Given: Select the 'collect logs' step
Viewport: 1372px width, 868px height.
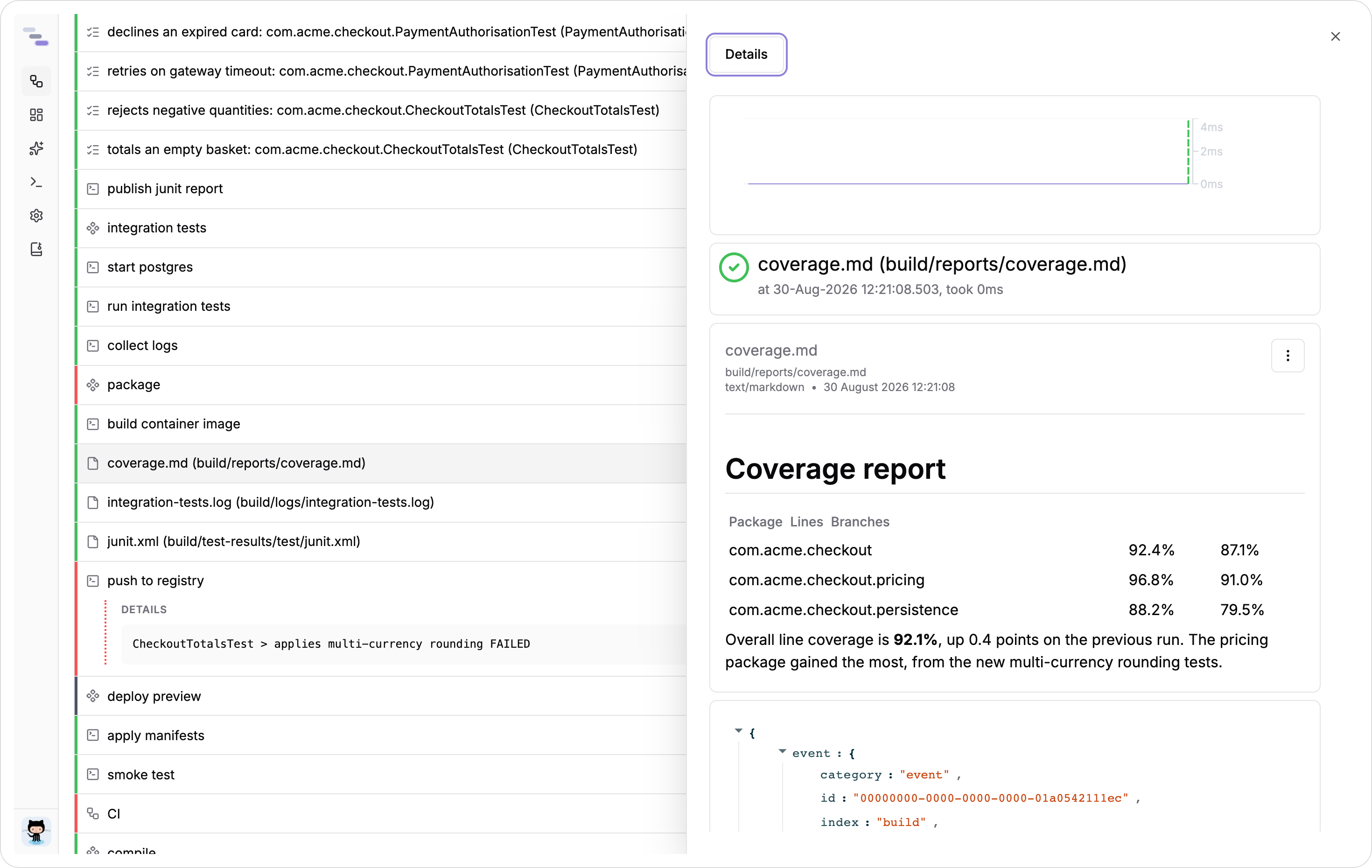Looking at the screenshot, I should [x=381, y=346].
